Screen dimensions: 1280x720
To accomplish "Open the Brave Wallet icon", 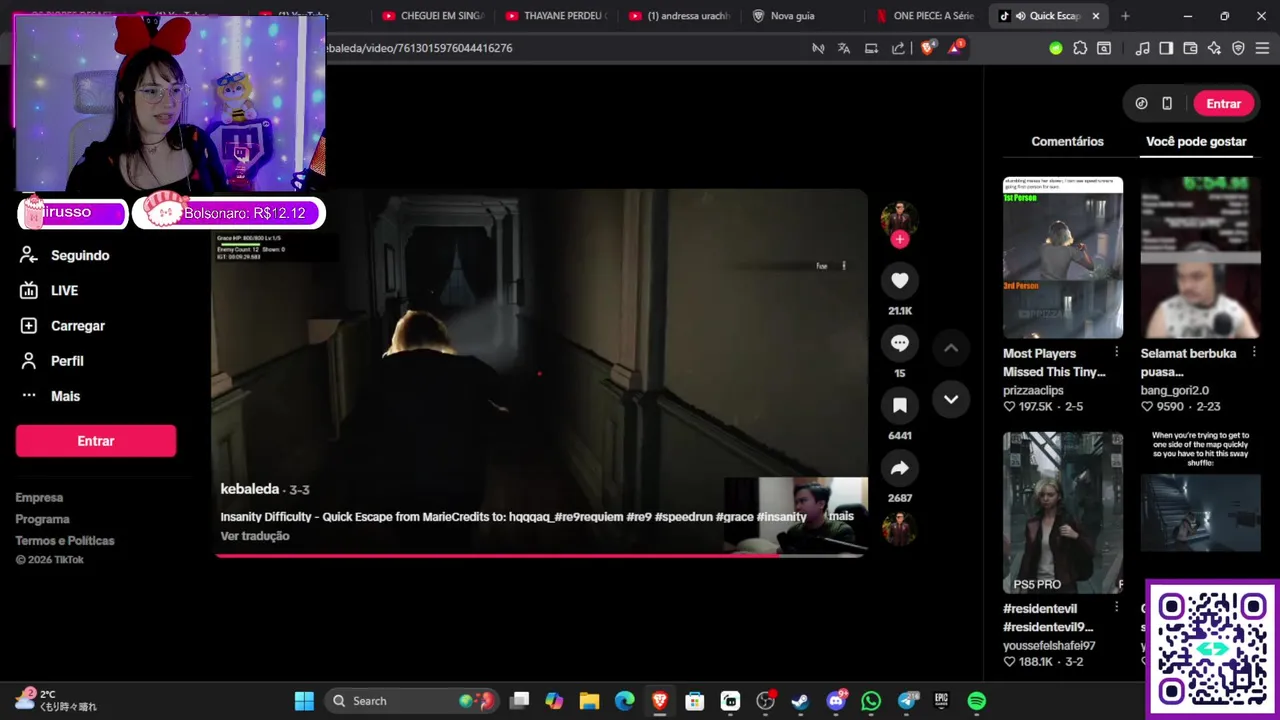I will tap(1190, 48).
